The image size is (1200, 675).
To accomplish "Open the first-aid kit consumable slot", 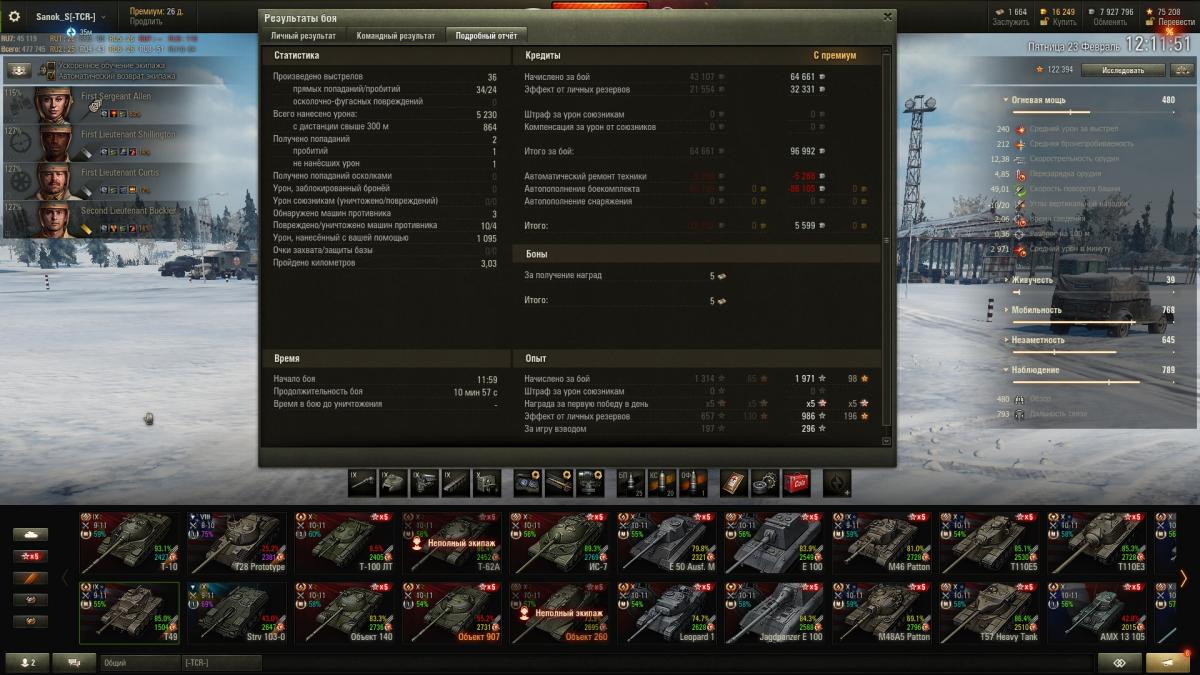I will coord(734,483).
